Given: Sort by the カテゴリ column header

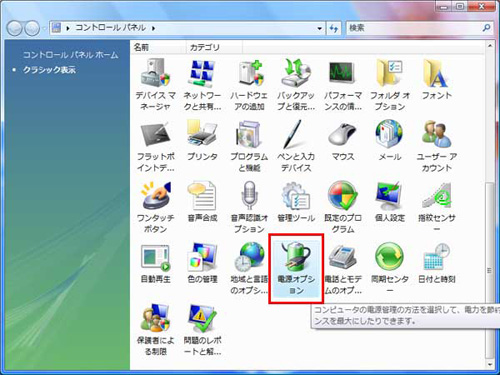Looking at the screenshot, I should coord(214,48).
